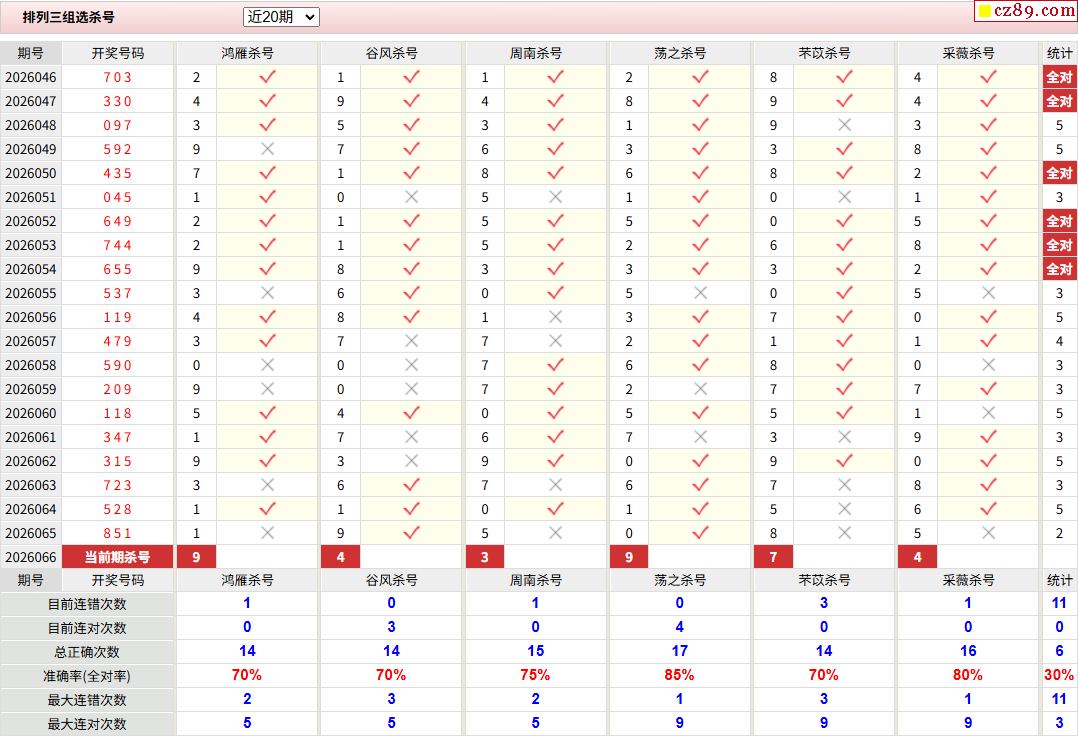Click 采薇杀号 cross mark in row 2026065

(988, 533)
